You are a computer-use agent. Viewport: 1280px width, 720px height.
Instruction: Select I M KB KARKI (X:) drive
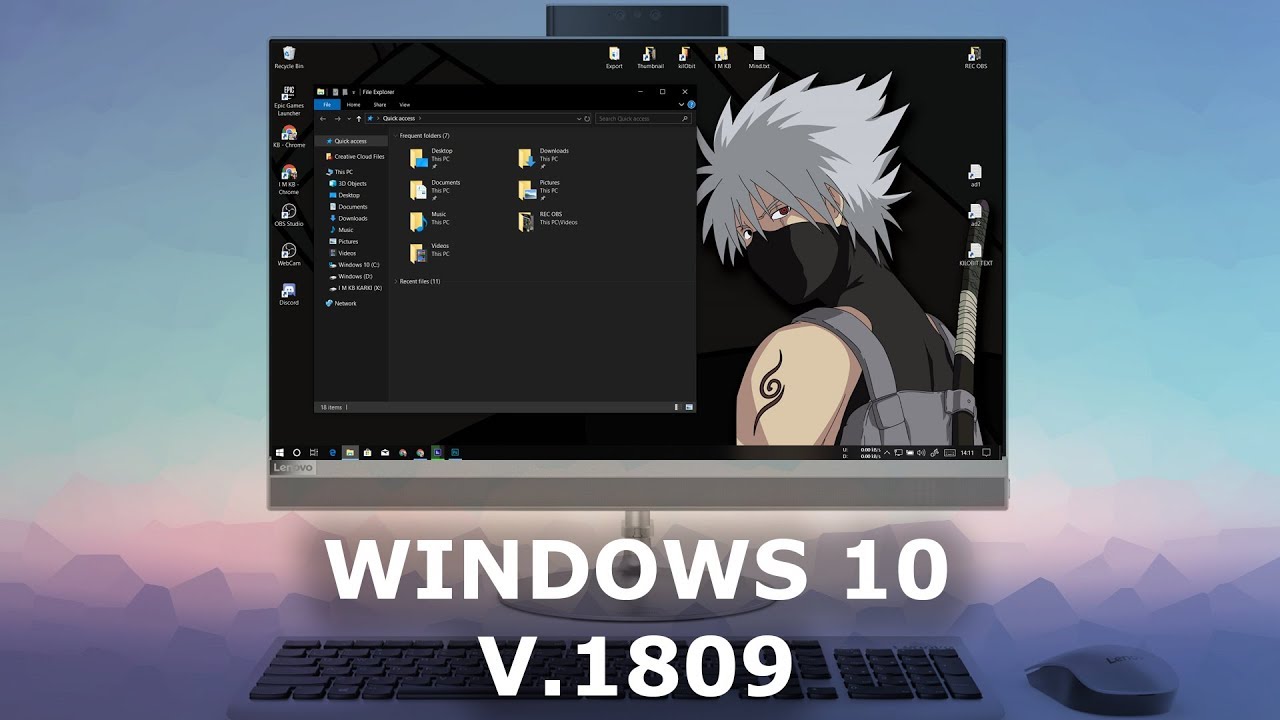pos(356,288)
